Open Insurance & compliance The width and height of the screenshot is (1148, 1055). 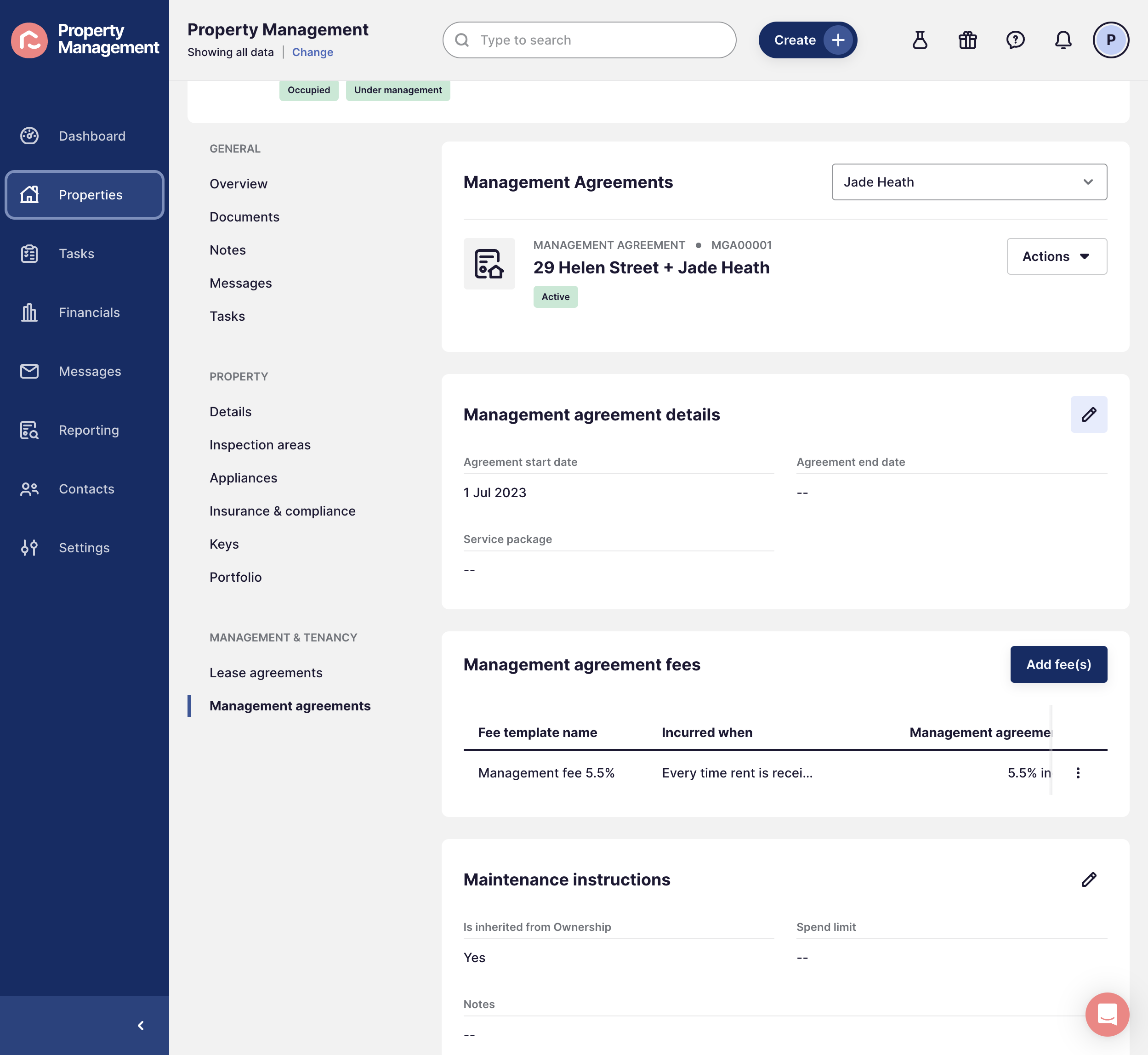[x=283, y=511]
